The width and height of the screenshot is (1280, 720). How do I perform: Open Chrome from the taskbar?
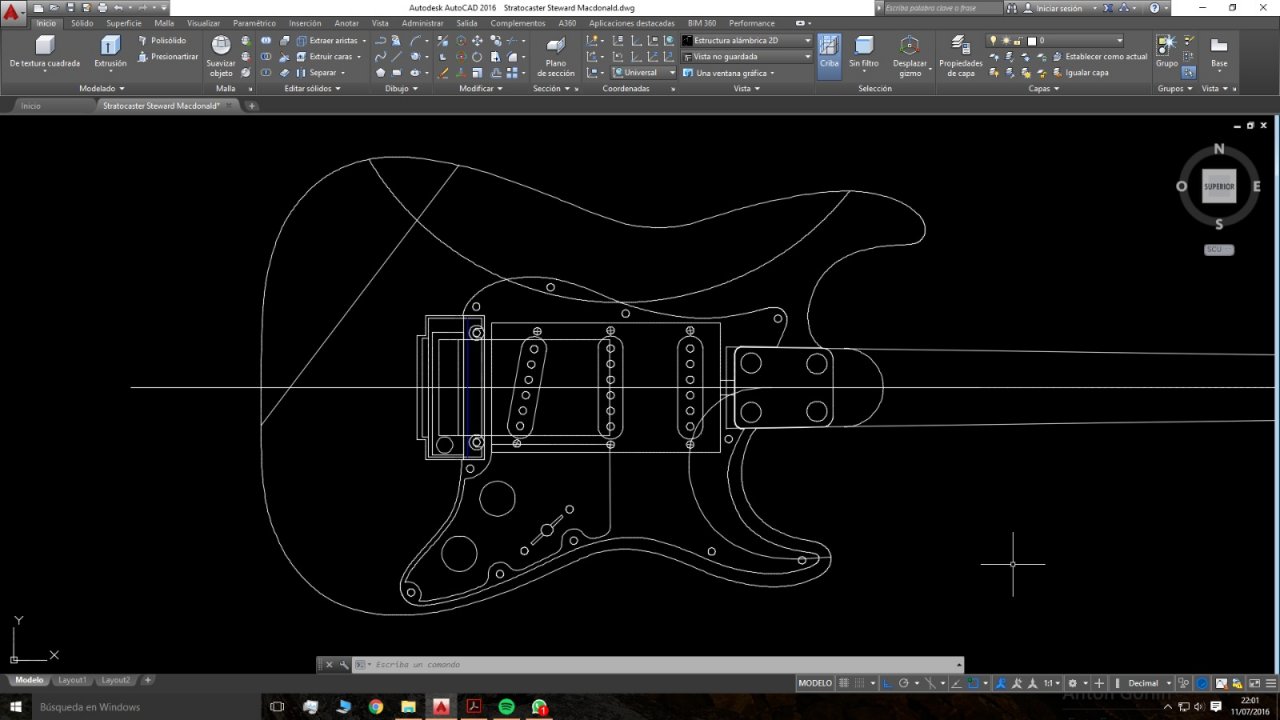[375, 707]
